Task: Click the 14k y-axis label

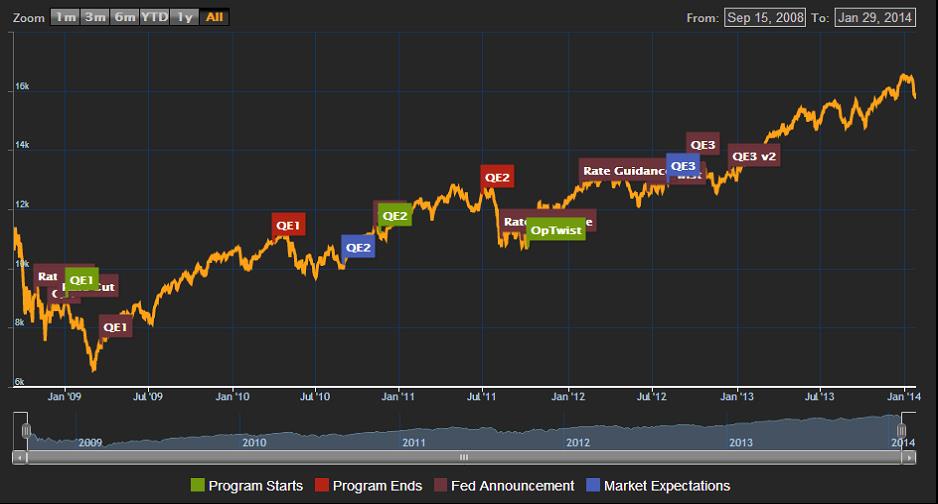Action: coord(22,145)
